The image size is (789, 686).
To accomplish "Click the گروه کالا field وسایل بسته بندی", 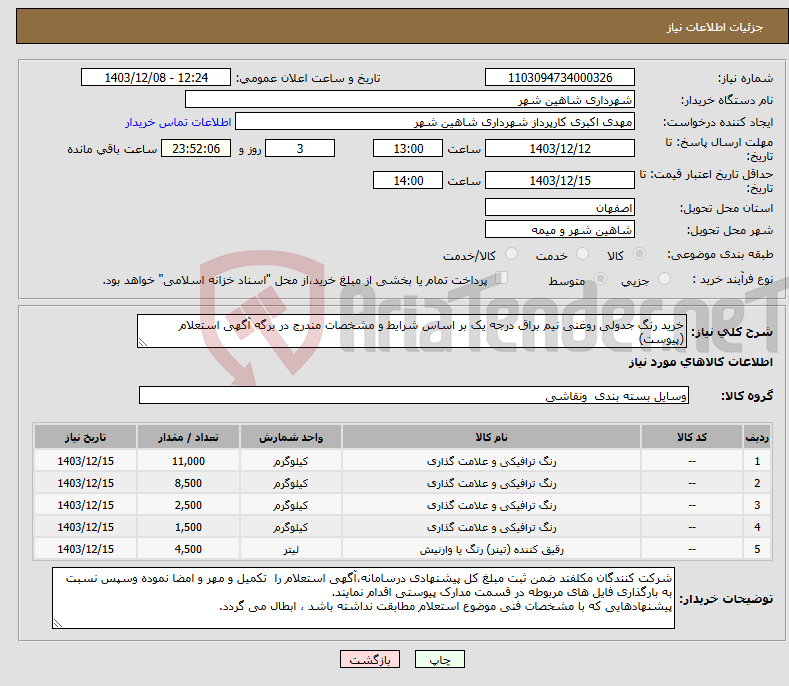I will coord(414,396).
